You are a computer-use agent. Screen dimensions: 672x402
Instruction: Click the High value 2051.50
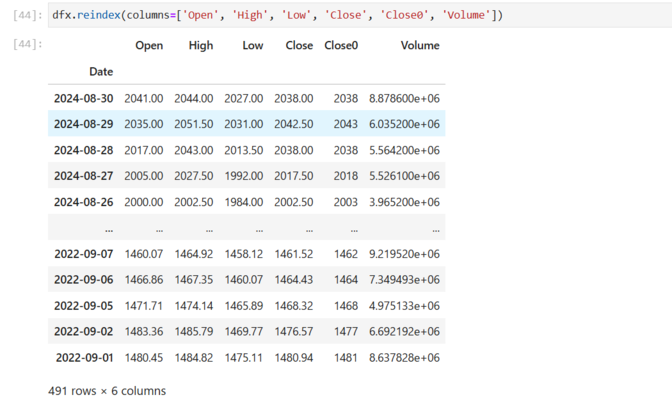point(193,125)
